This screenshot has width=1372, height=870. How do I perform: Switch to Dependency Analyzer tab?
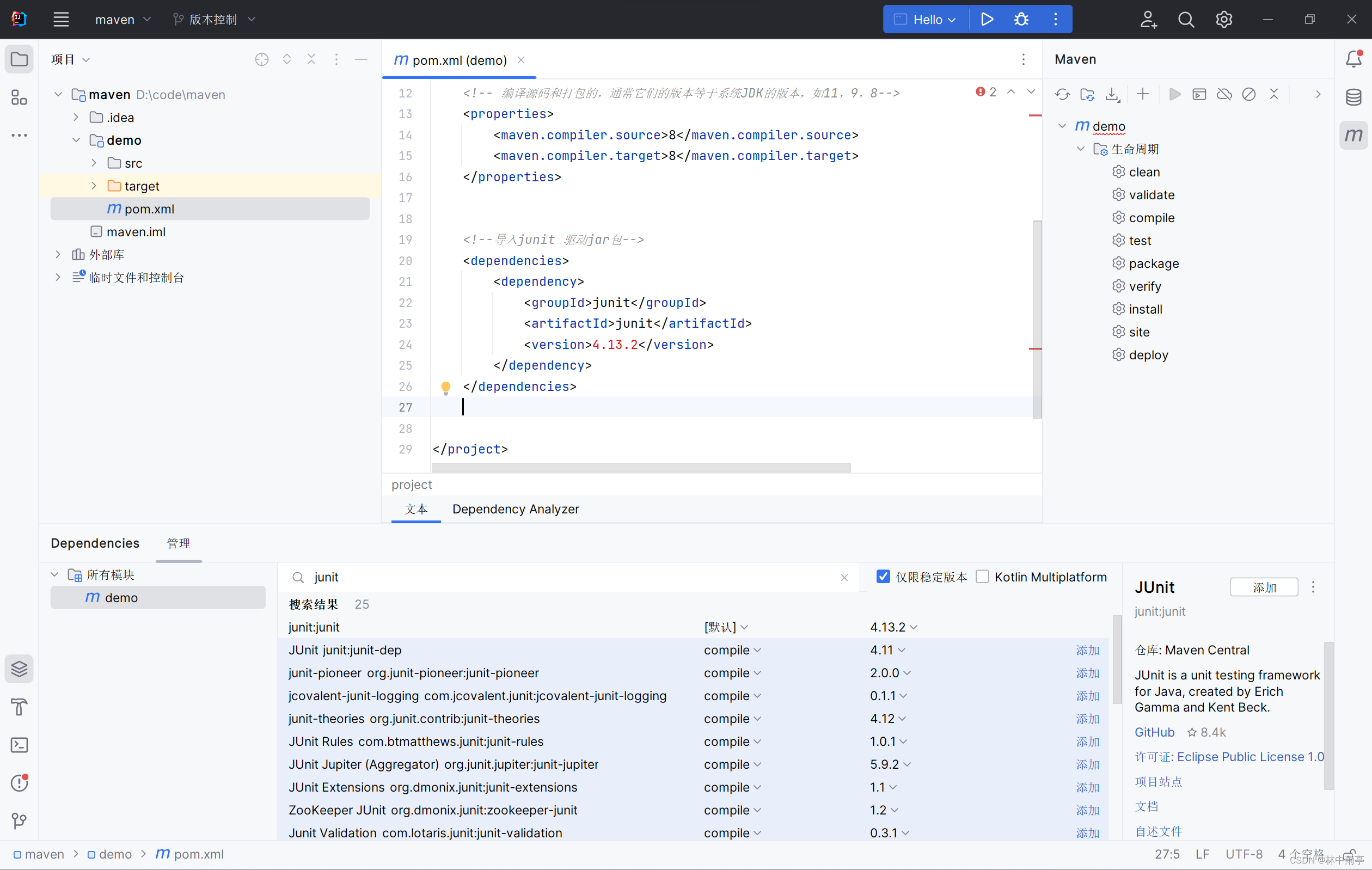click(x=516, y=509)
